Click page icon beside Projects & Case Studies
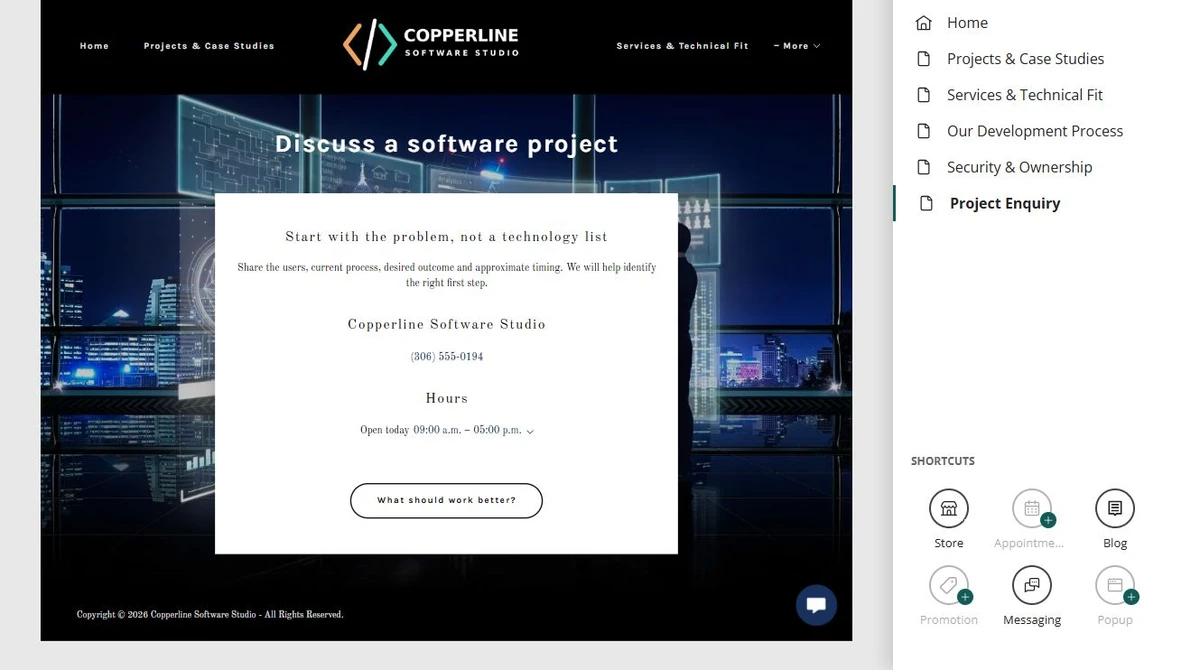 click(924, 59)
